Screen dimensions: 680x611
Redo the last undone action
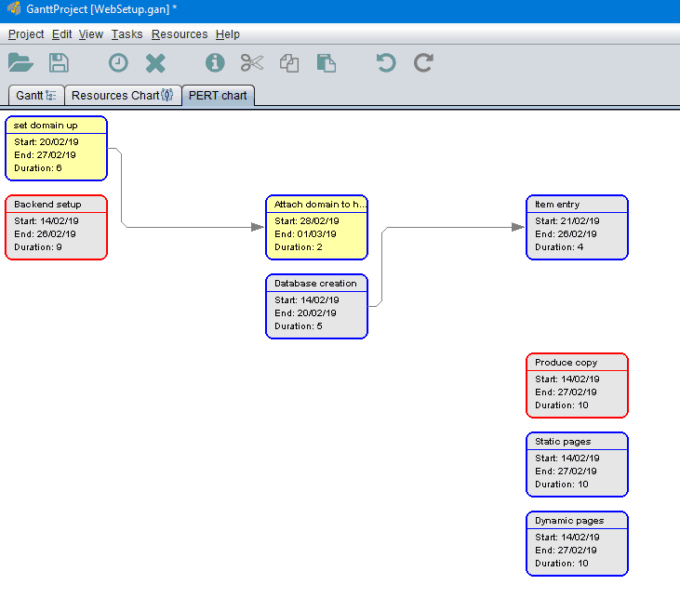tap(423, 63)
